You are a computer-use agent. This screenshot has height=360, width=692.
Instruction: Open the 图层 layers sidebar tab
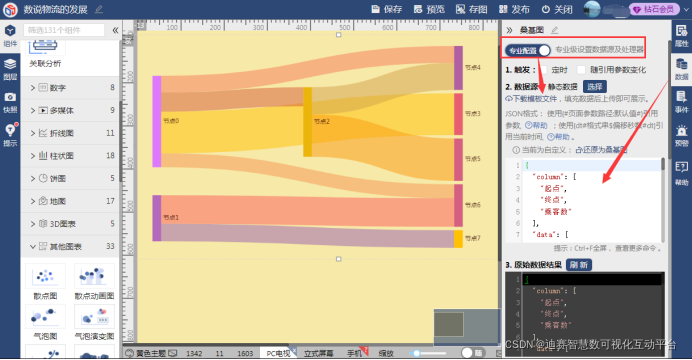(10, 69)
